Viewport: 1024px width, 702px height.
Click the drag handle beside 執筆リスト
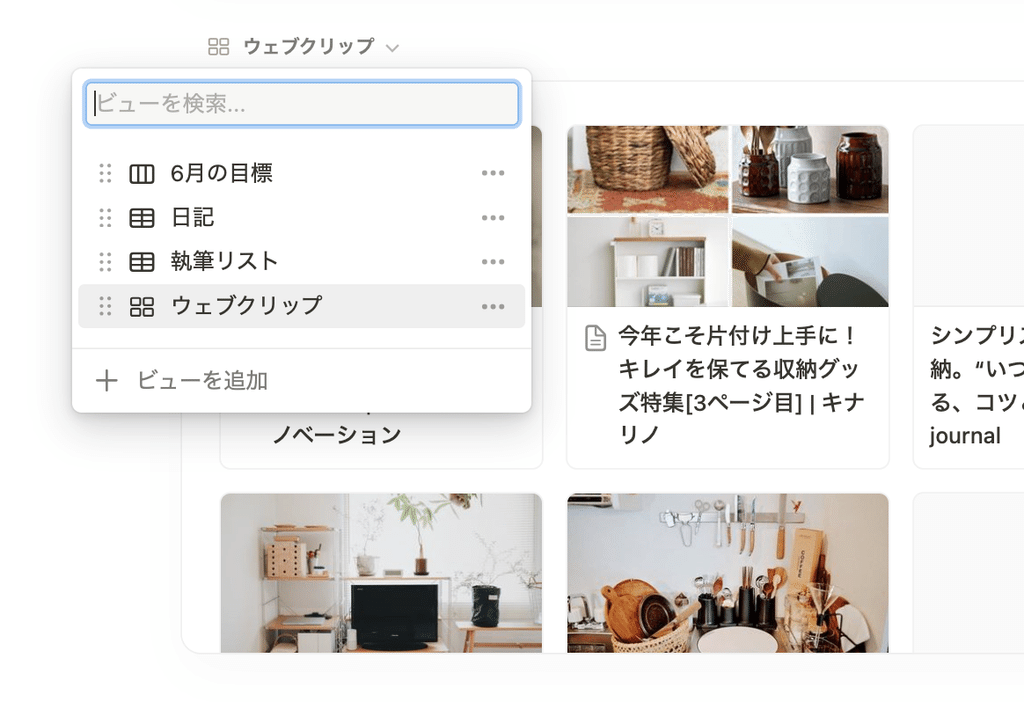105,262
